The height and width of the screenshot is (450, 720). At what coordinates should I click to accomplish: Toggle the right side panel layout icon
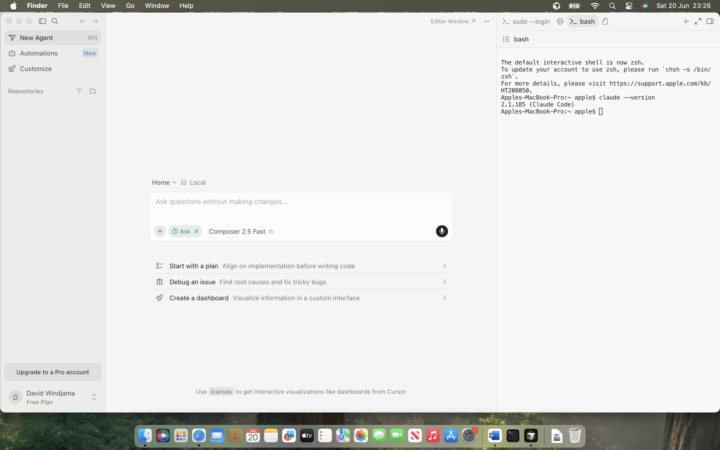coord(710,21)
